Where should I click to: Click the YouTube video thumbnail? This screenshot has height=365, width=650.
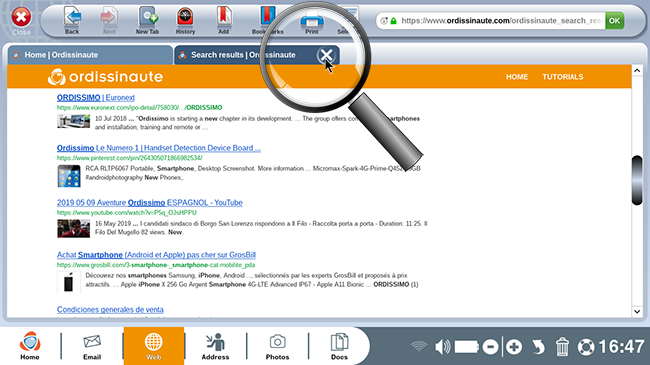pos(73,229)
